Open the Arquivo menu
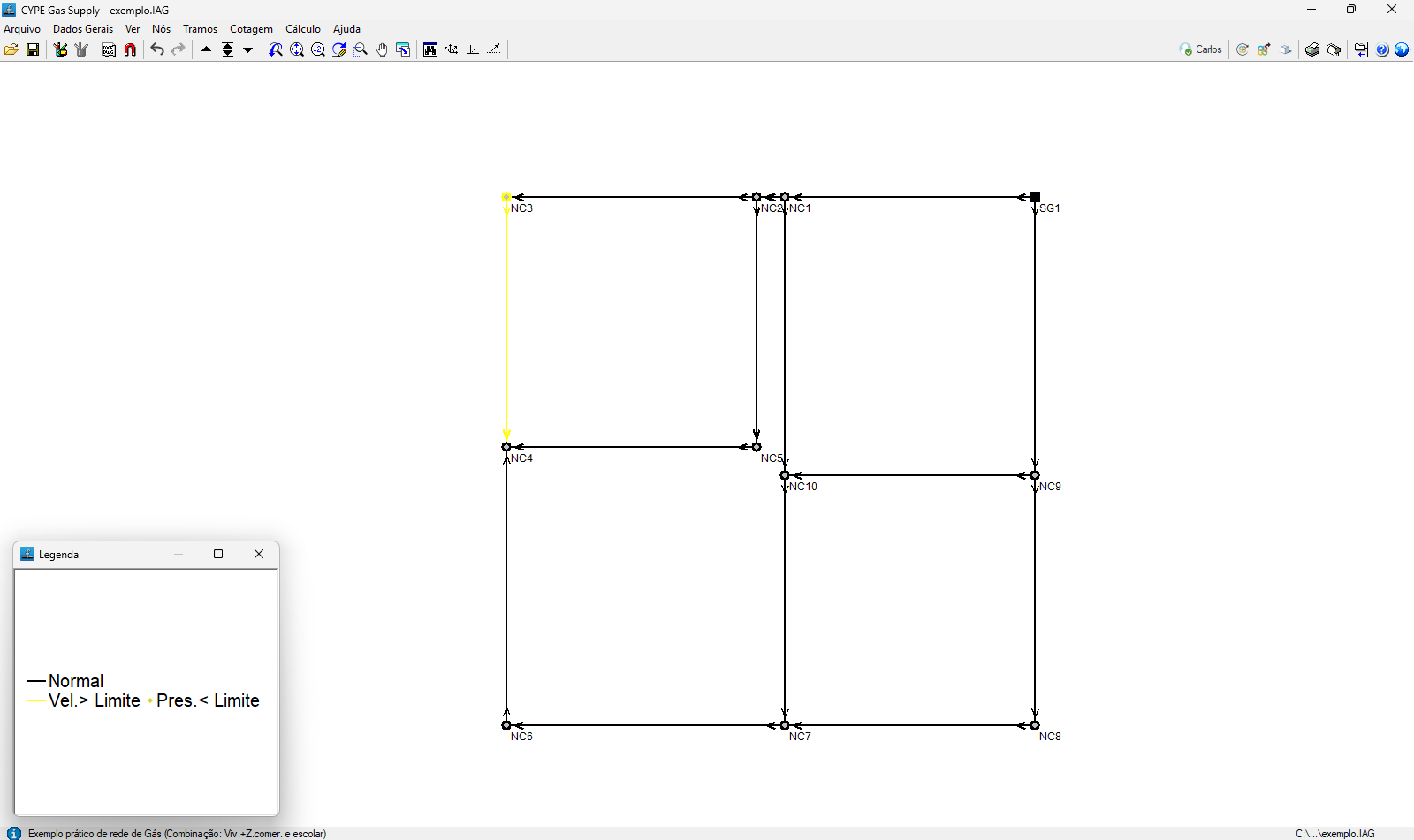 (22, 29)
